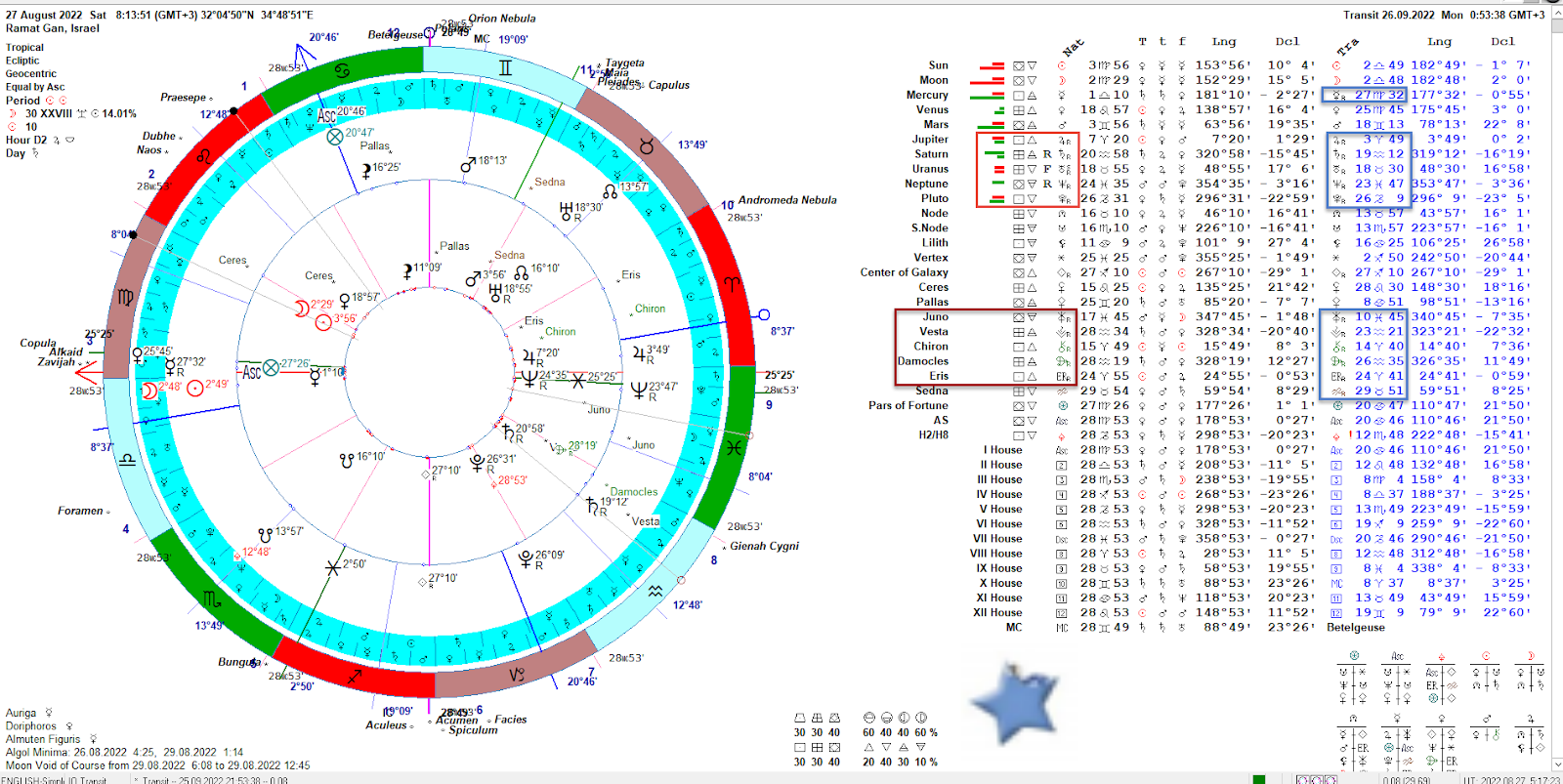
Task: Click the 'Tropical' zodiac setting label
Action: point(25,47)
